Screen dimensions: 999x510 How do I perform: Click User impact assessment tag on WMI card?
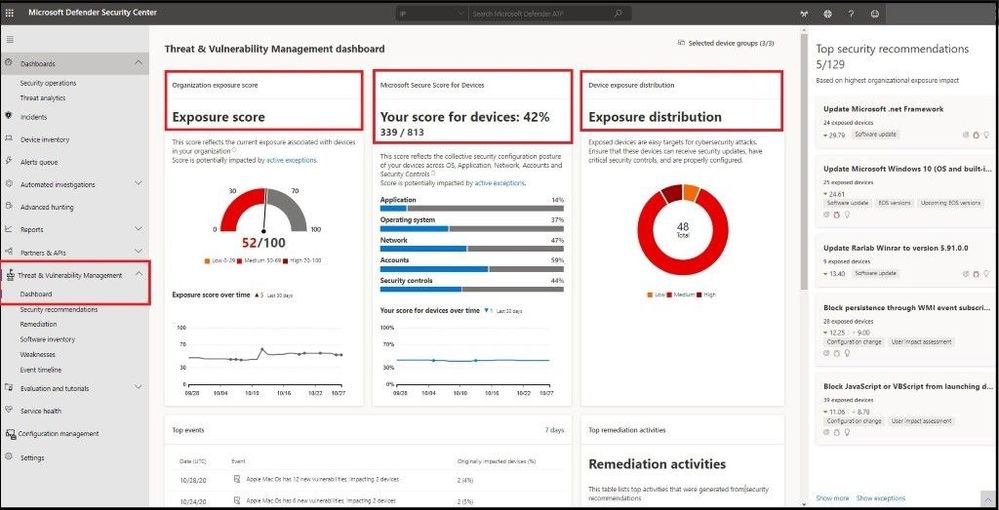click(921, 342)
